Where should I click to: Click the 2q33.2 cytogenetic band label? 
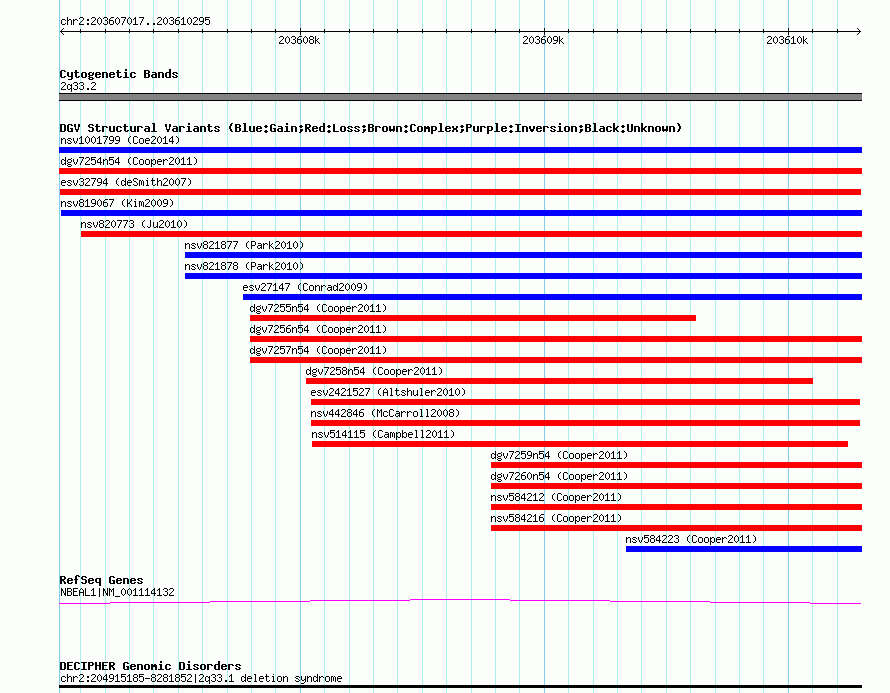(x=78, y=86)
